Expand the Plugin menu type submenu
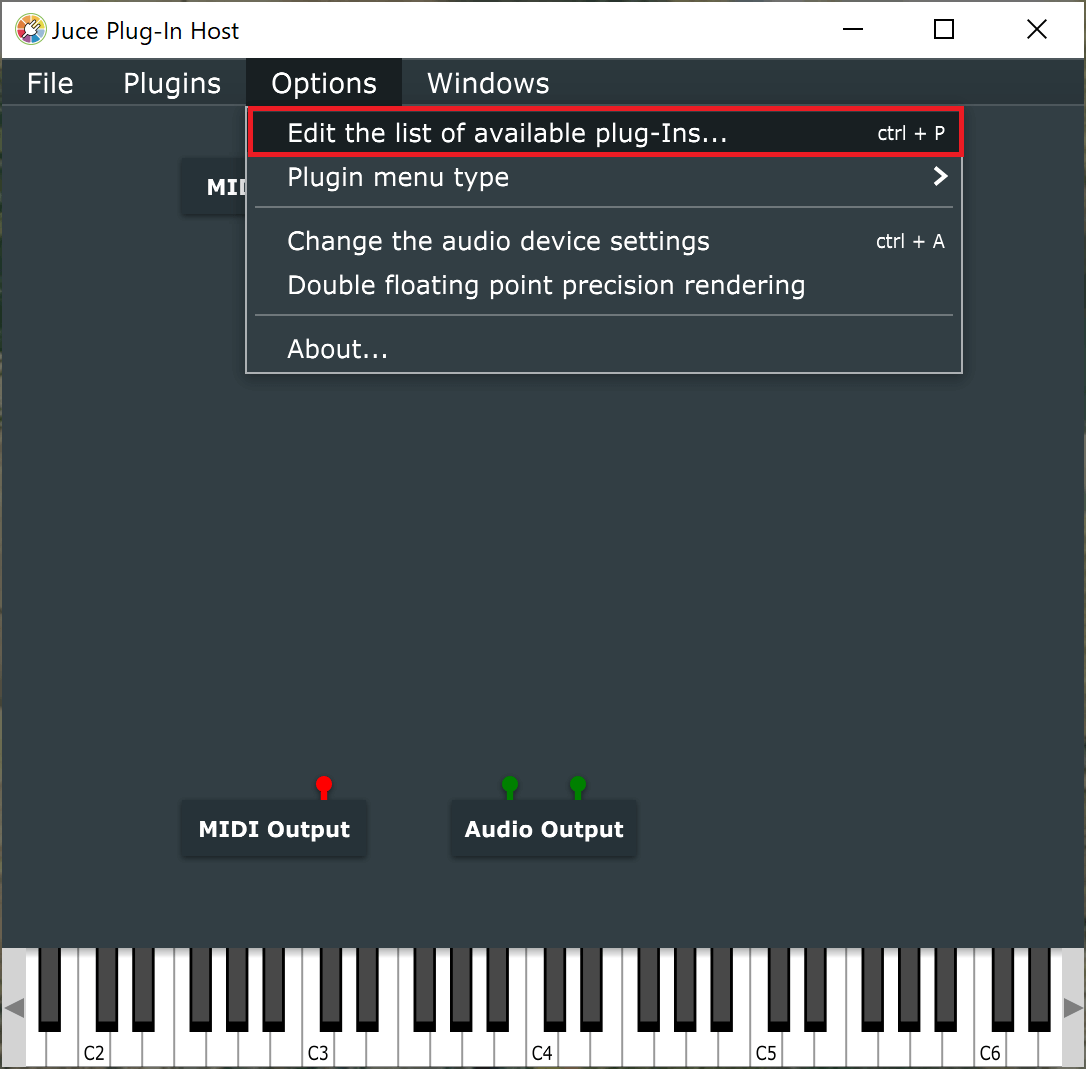The height and width of the screenshot is (1069, 1088). coord(604,177)
